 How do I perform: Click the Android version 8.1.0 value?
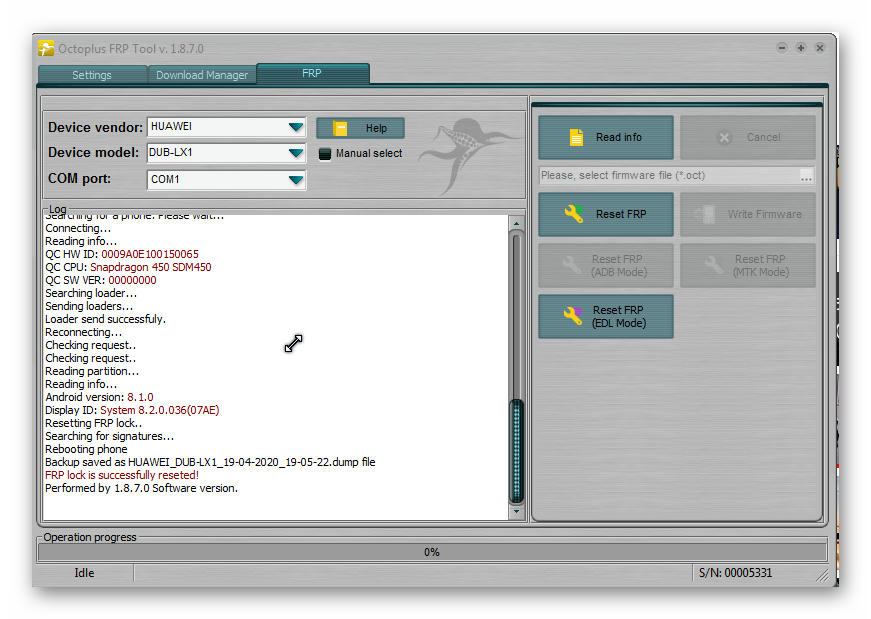[140, 397]
